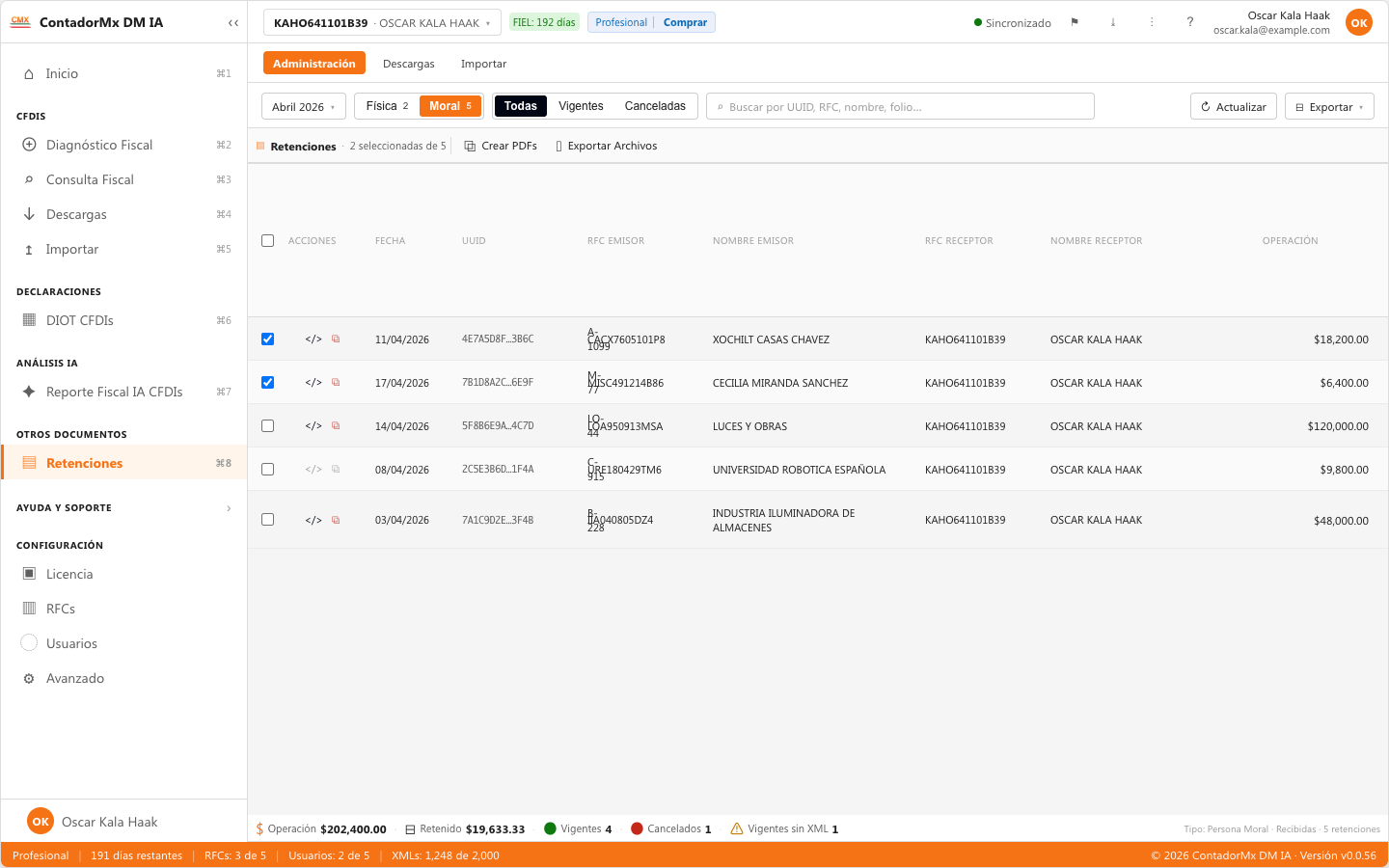Open PDF icon for the INDUSTRIA ILUMINADORA row
The width and height of the screenshot is (1389, 868).
pos(336,520)
